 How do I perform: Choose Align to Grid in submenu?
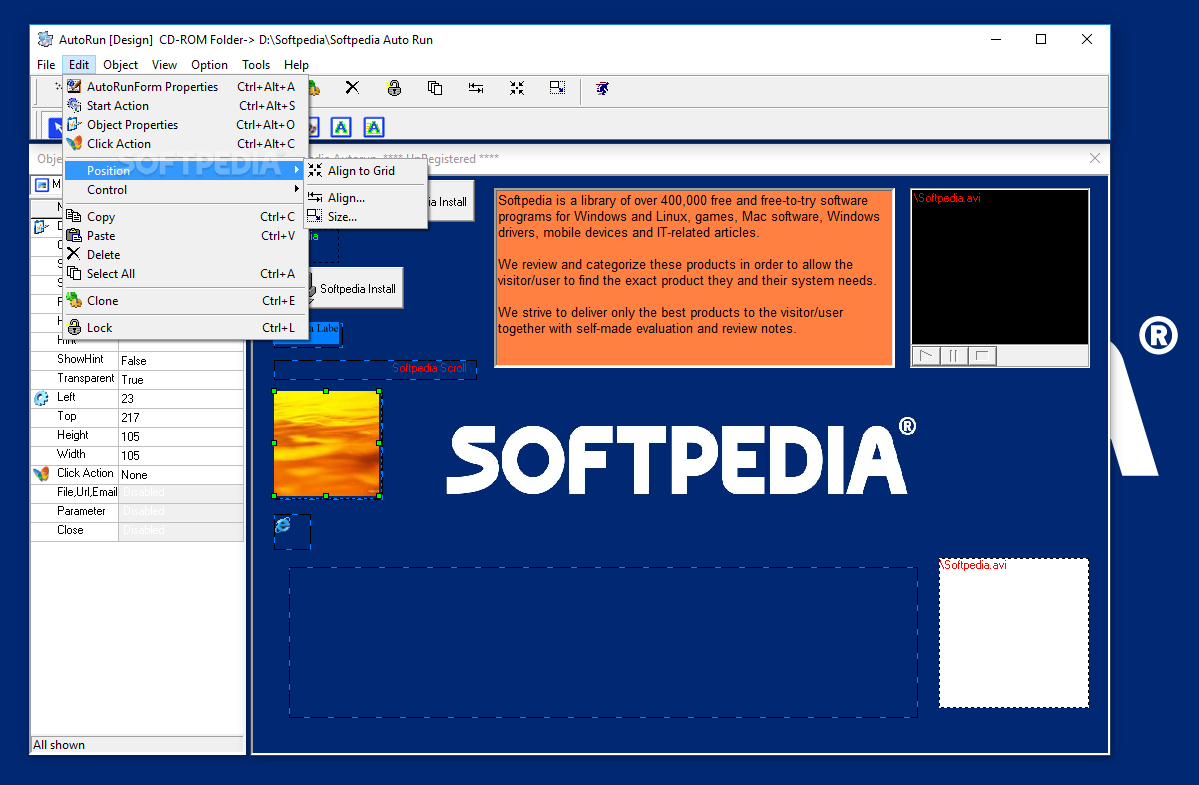click(x=366, y=170)
